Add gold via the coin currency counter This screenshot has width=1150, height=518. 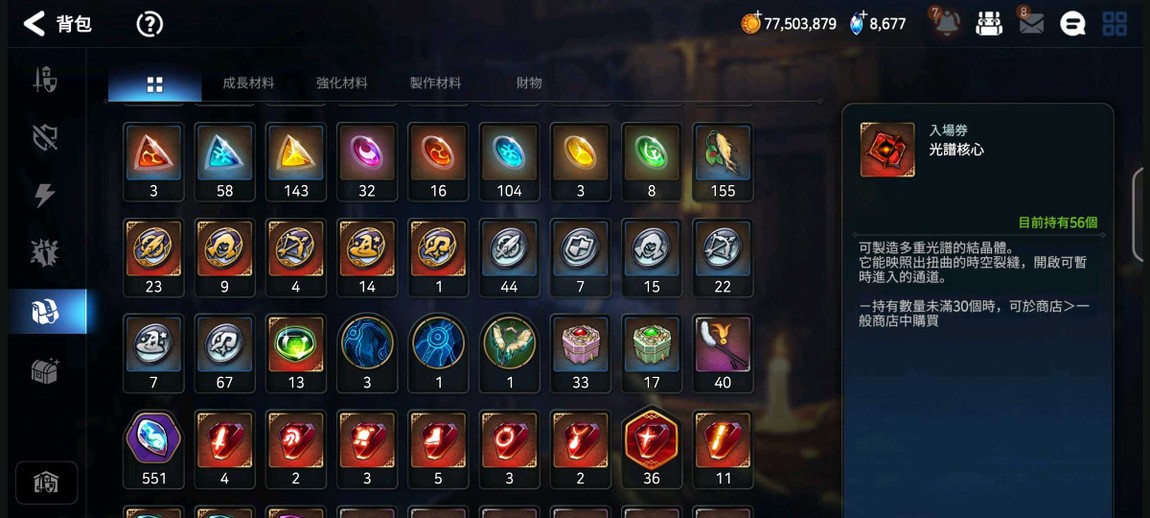click(x=788, y=23)
